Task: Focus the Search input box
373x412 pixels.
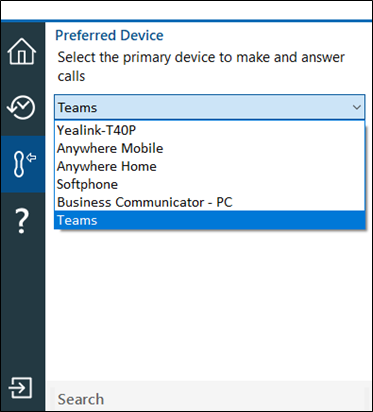Action: coord(210,397)
